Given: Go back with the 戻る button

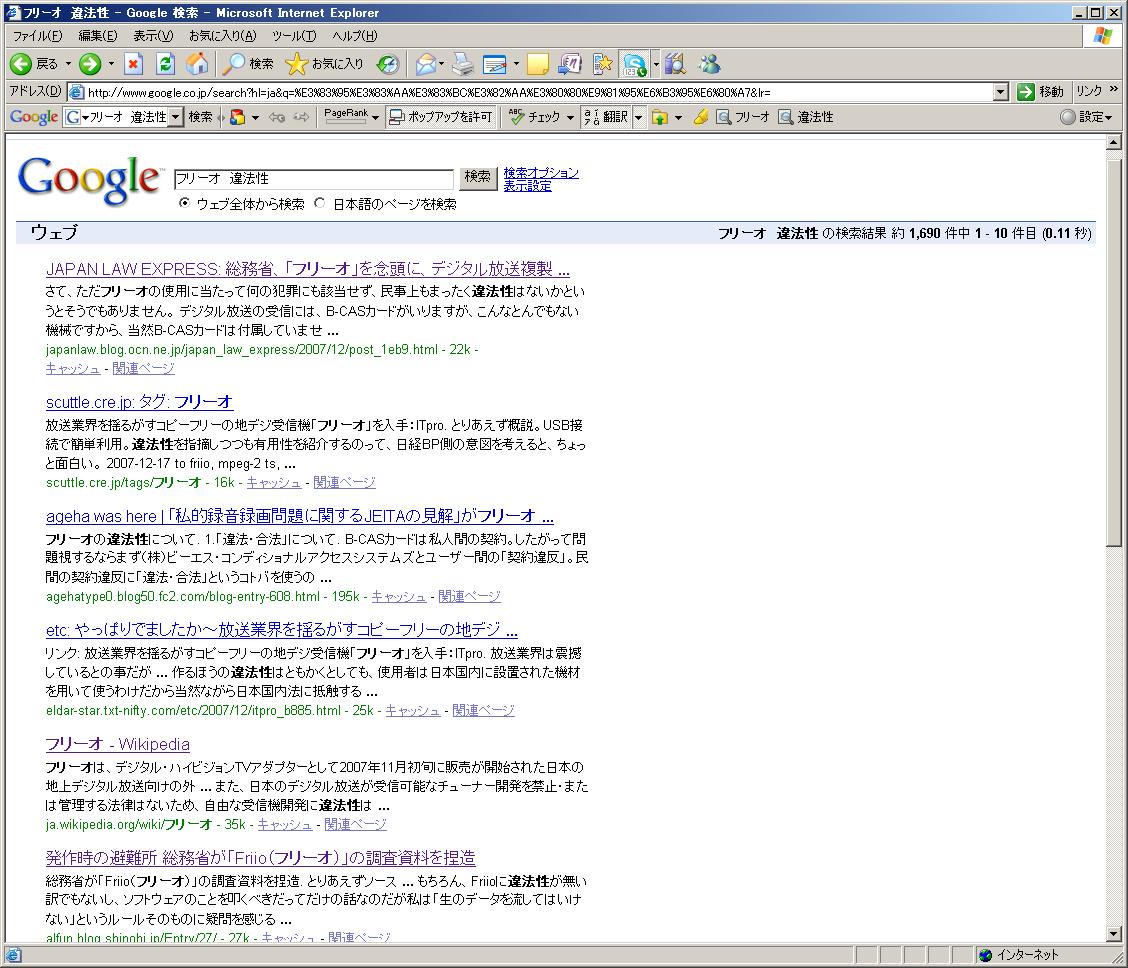Looking at the screenshot, I should [35, 64].
